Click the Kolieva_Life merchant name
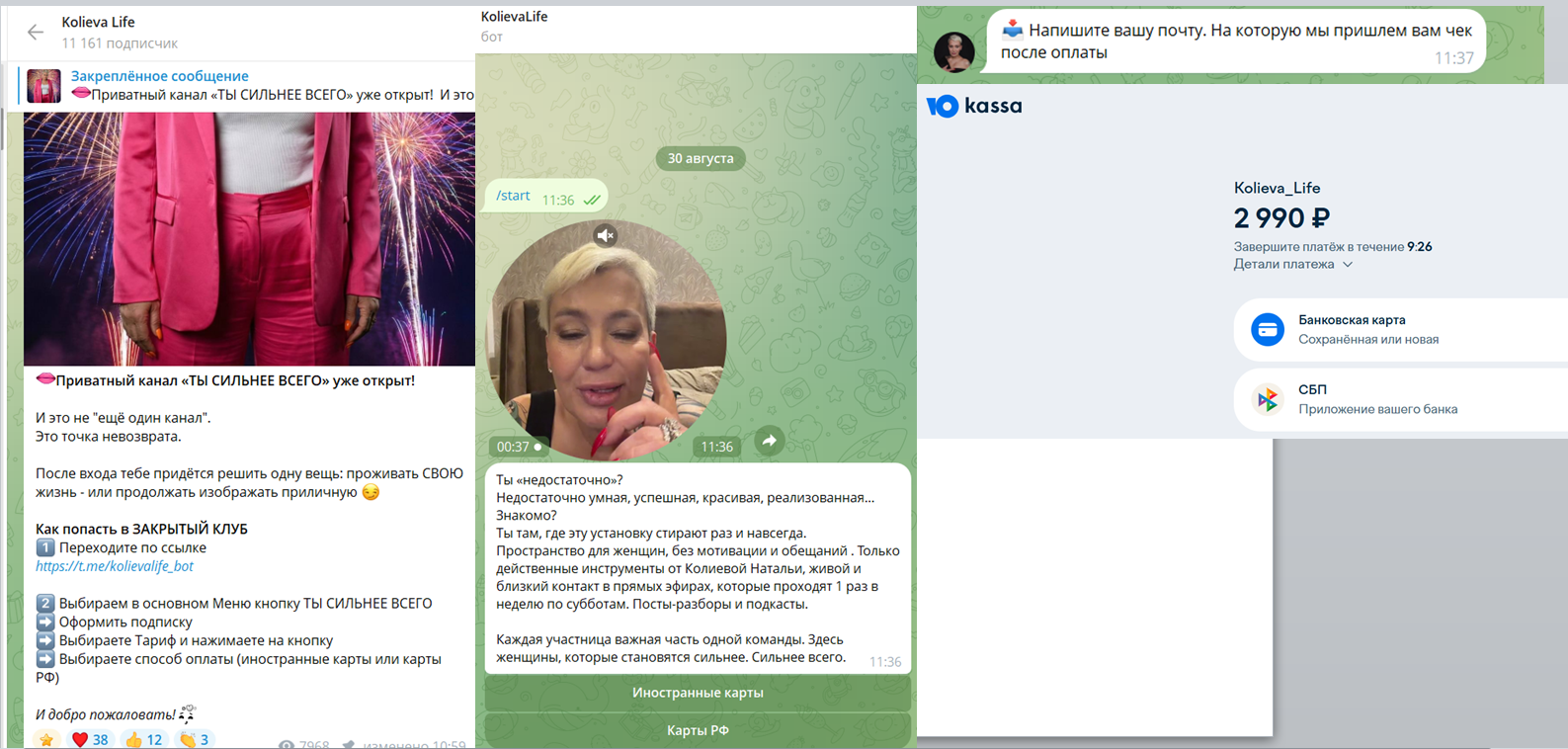1568x749 pixels. 1277,188
